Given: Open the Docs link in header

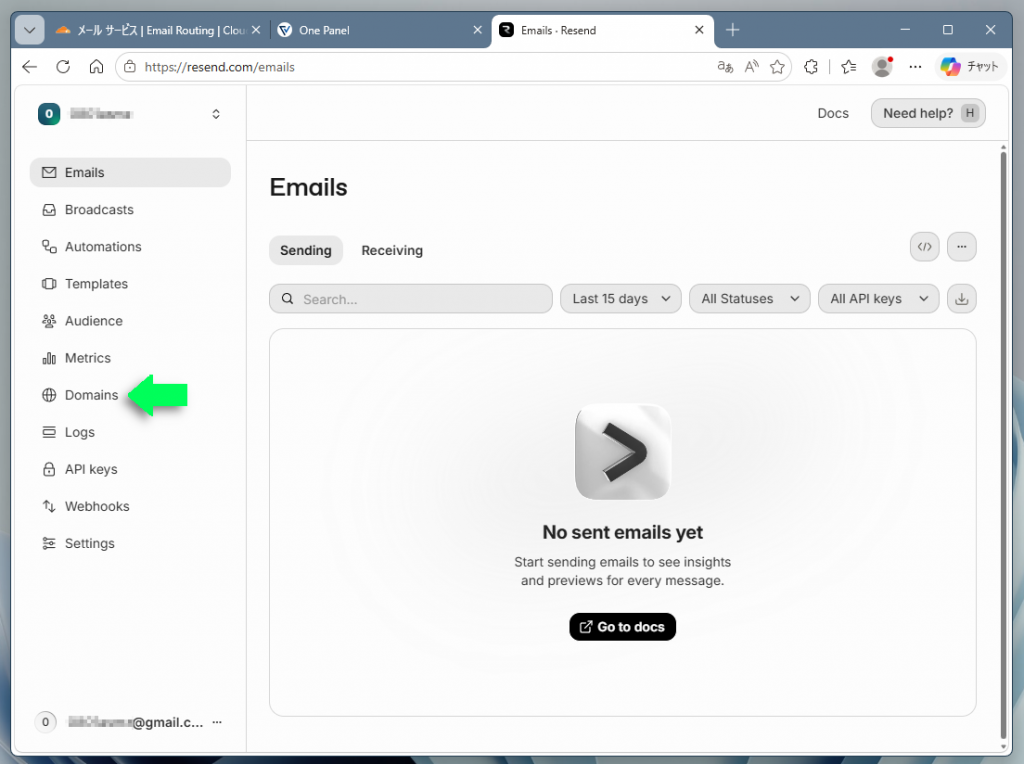Looking at the screenshot, I should pyautogui.click(x=833, y=114).
